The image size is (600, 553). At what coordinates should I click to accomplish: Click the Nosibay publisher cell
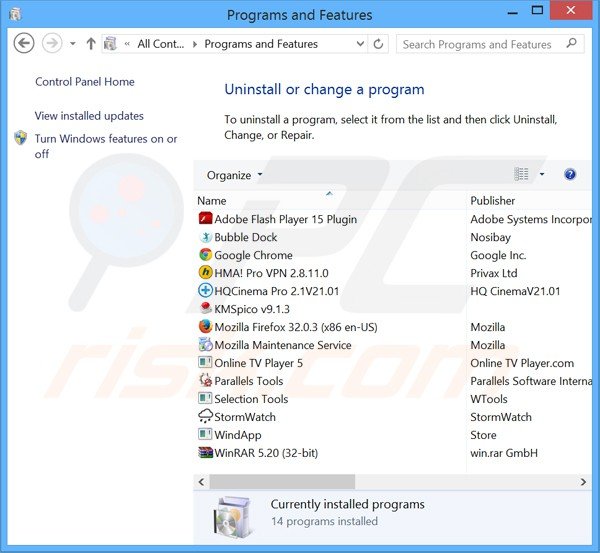(491, 237)
